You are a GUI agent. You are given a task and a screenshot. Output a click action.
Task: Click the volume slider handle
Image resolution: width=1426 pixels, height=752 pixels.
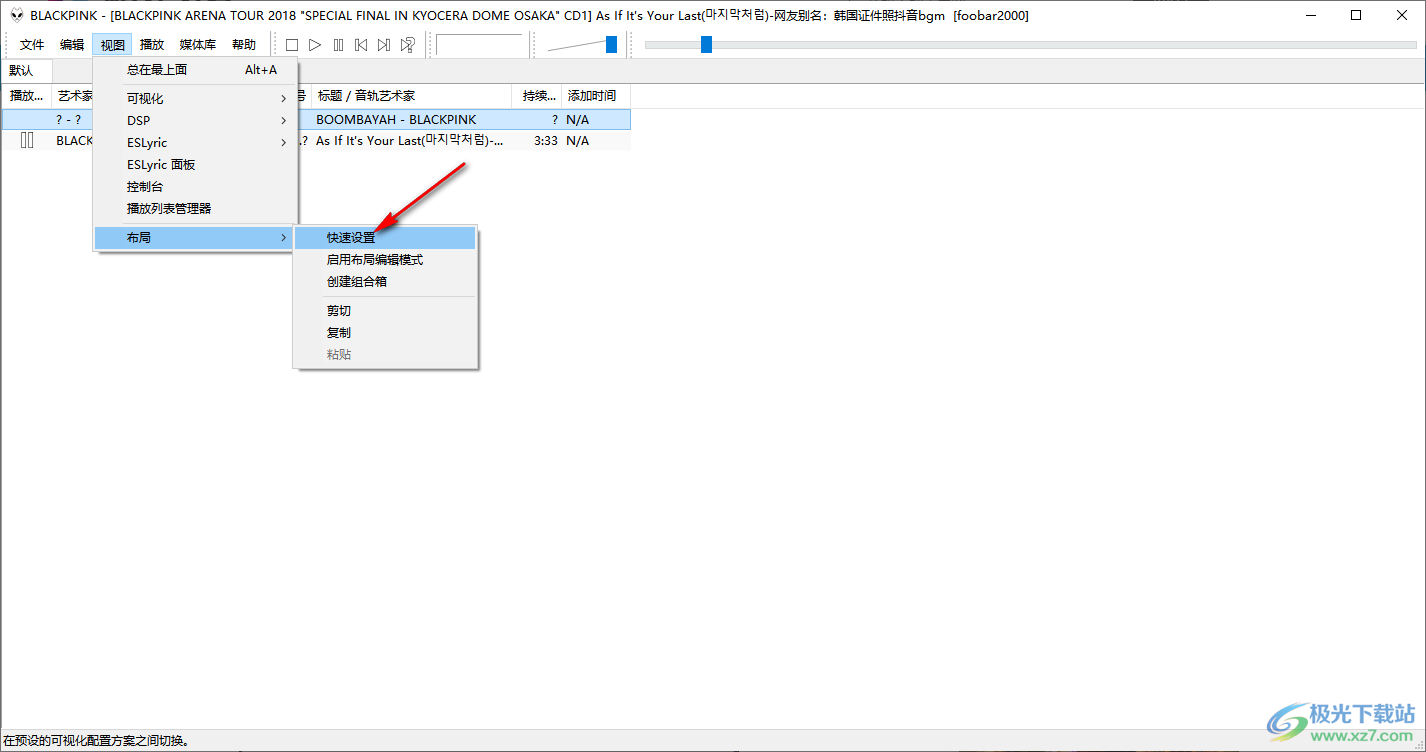coord(611,44)
